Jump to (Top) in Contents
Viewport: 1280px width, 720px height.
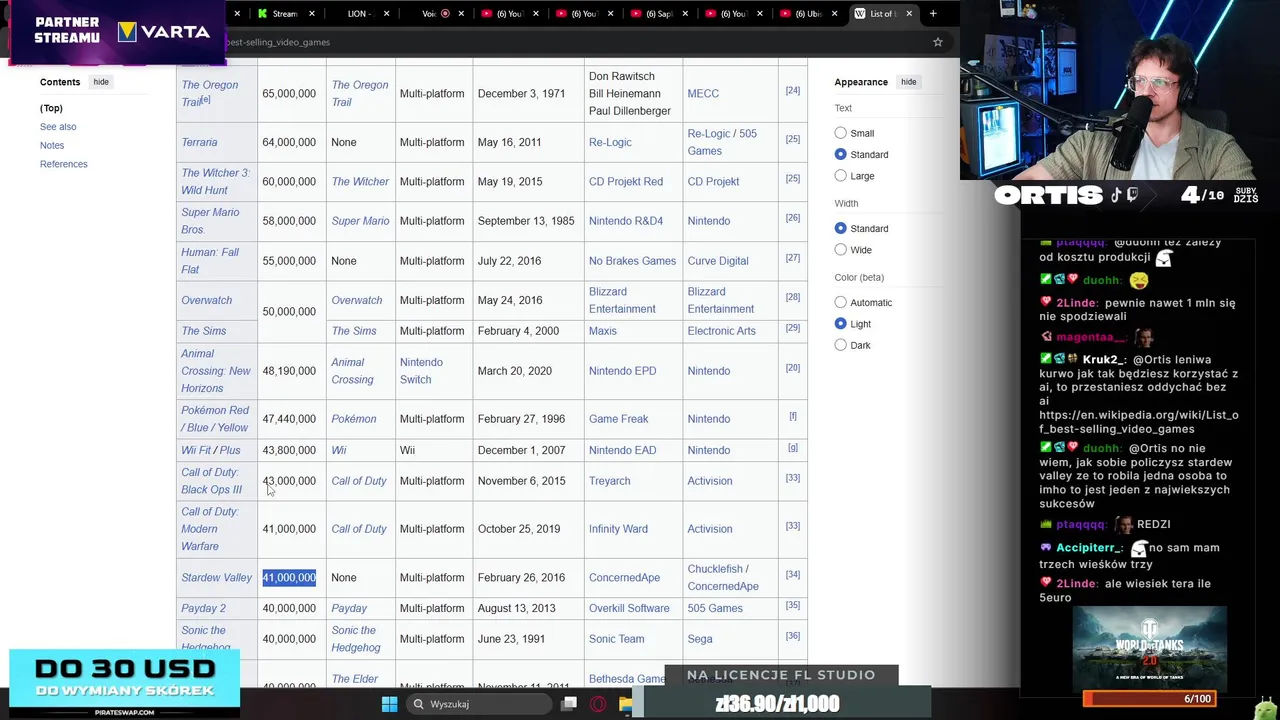(51, 108)
